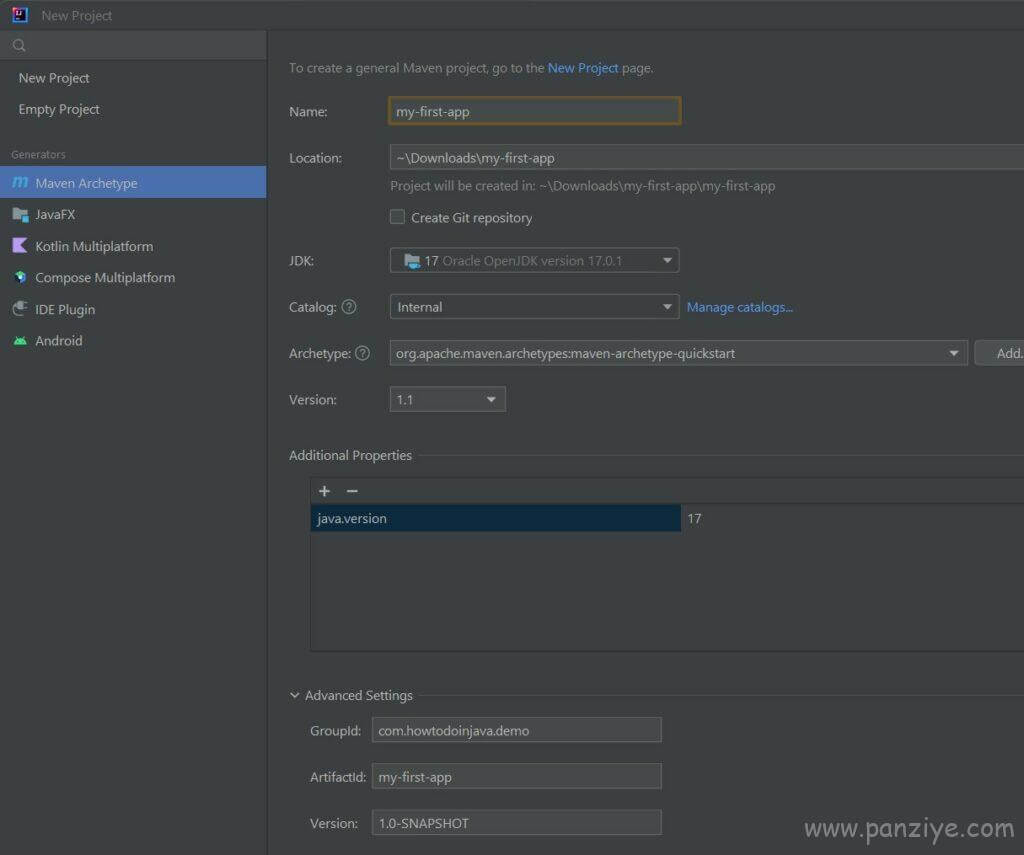
Task: Click the Android robot icon
Action: tap(20, 340)
